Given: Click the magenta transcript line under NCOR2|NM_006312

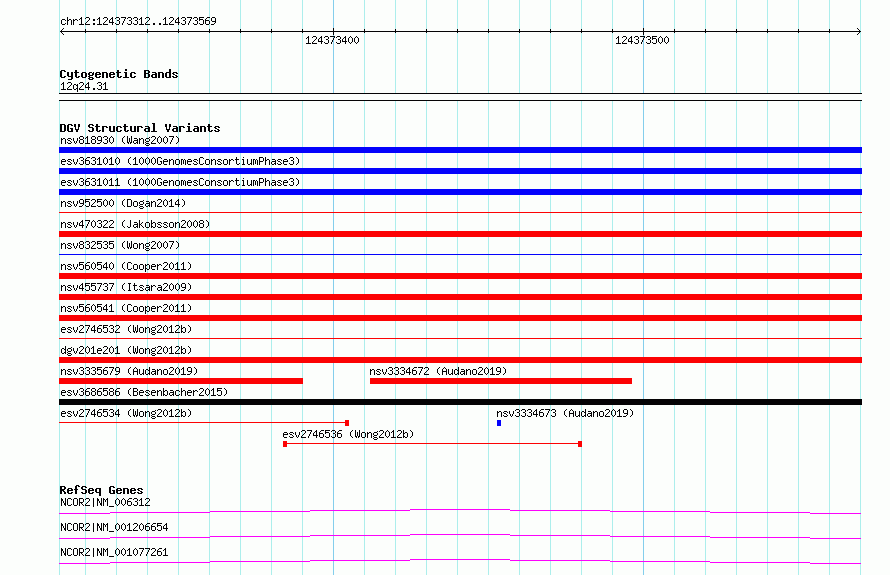Looking at the screenshot, I should (x=460, y=511).
